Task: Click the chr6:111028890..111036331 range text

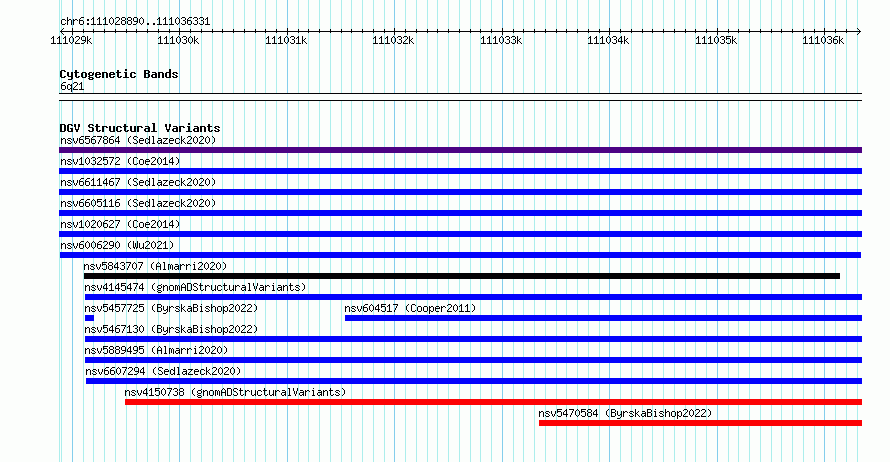Action: click(135, 22)
